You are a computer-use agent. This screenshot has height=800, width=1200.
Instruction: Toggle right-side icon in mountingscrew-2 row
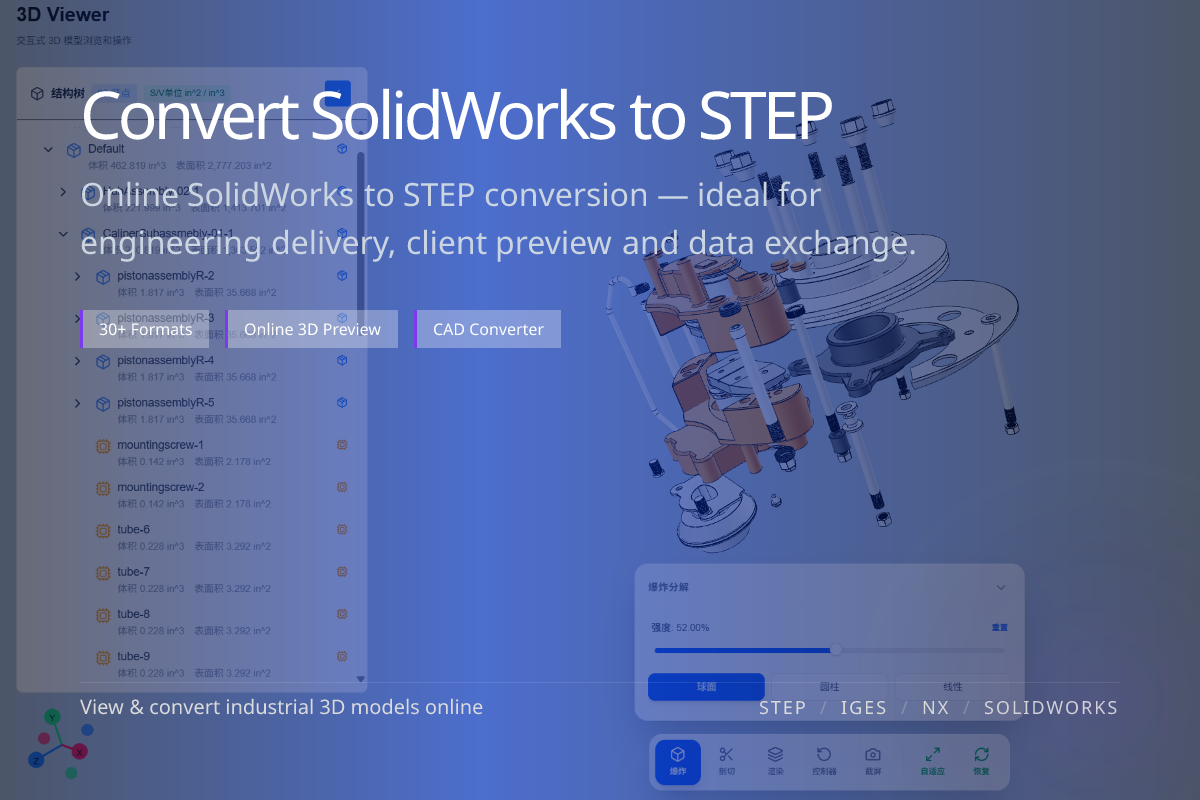(x=342, y=487)
